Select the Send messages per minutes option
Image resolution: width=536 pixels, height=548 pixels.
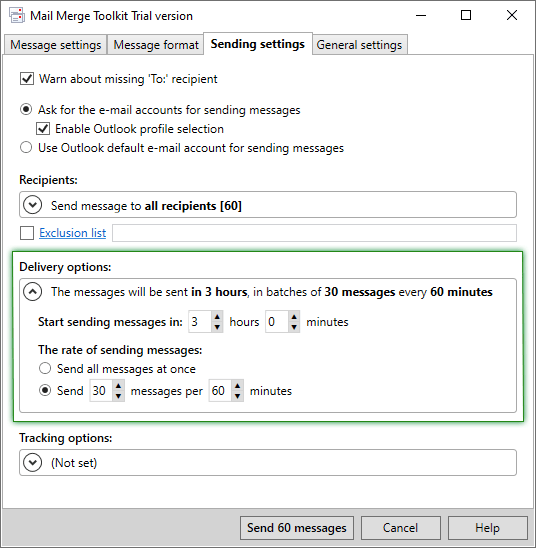point(45,390)
